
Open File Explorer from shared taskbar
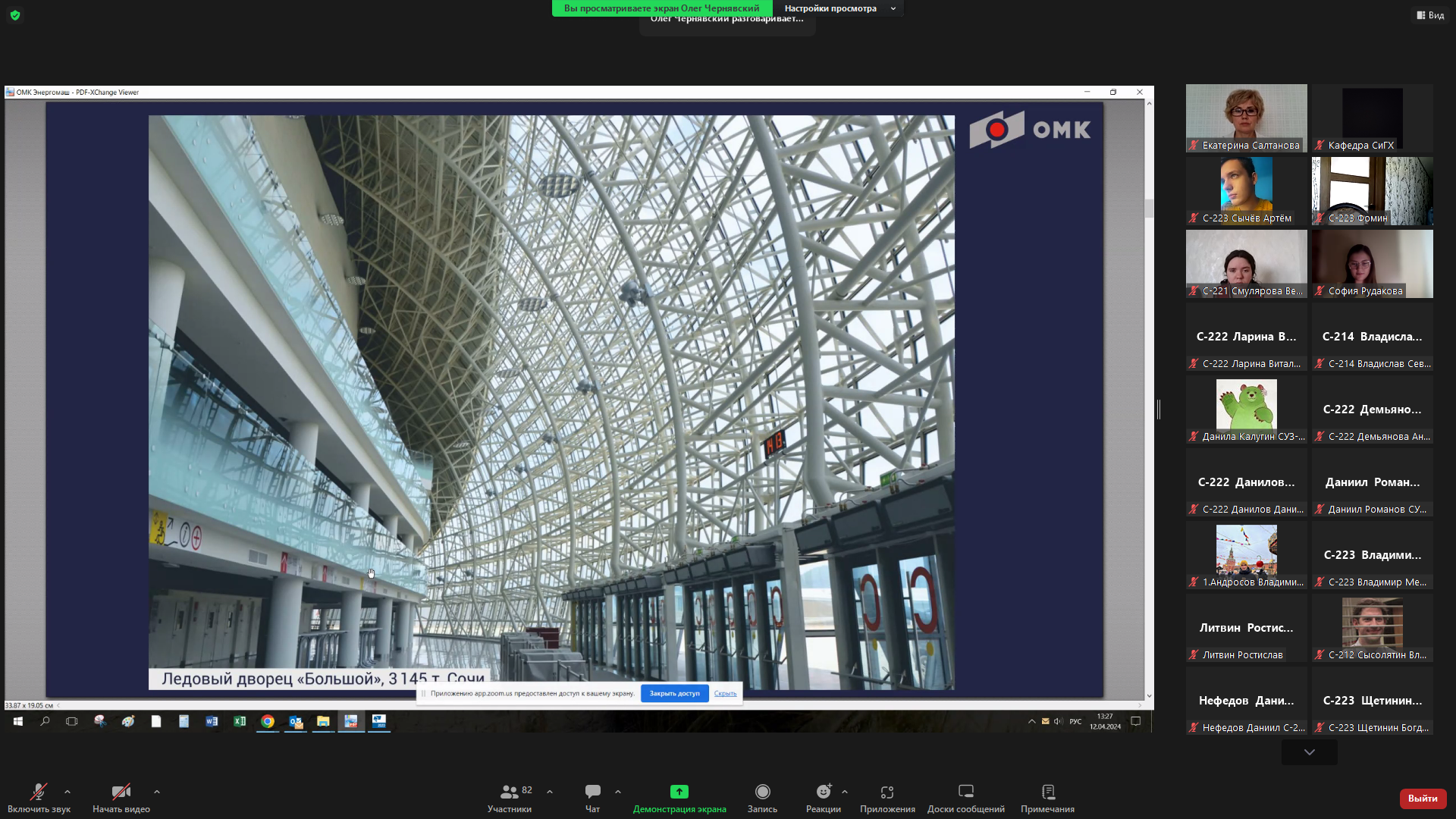click(x=323, y=721)
